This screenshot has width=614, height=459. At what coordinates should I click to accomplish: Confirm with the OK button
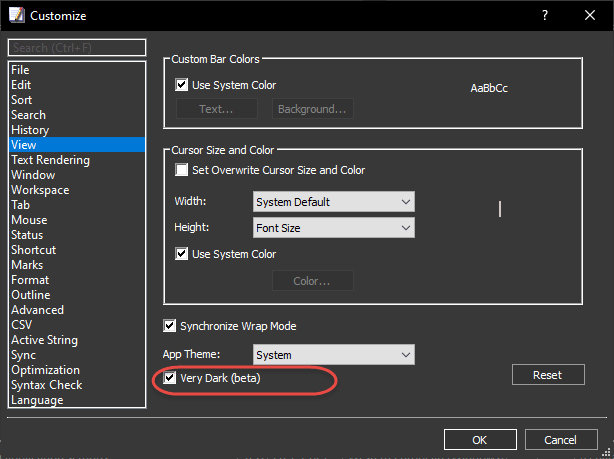point(480,440)
